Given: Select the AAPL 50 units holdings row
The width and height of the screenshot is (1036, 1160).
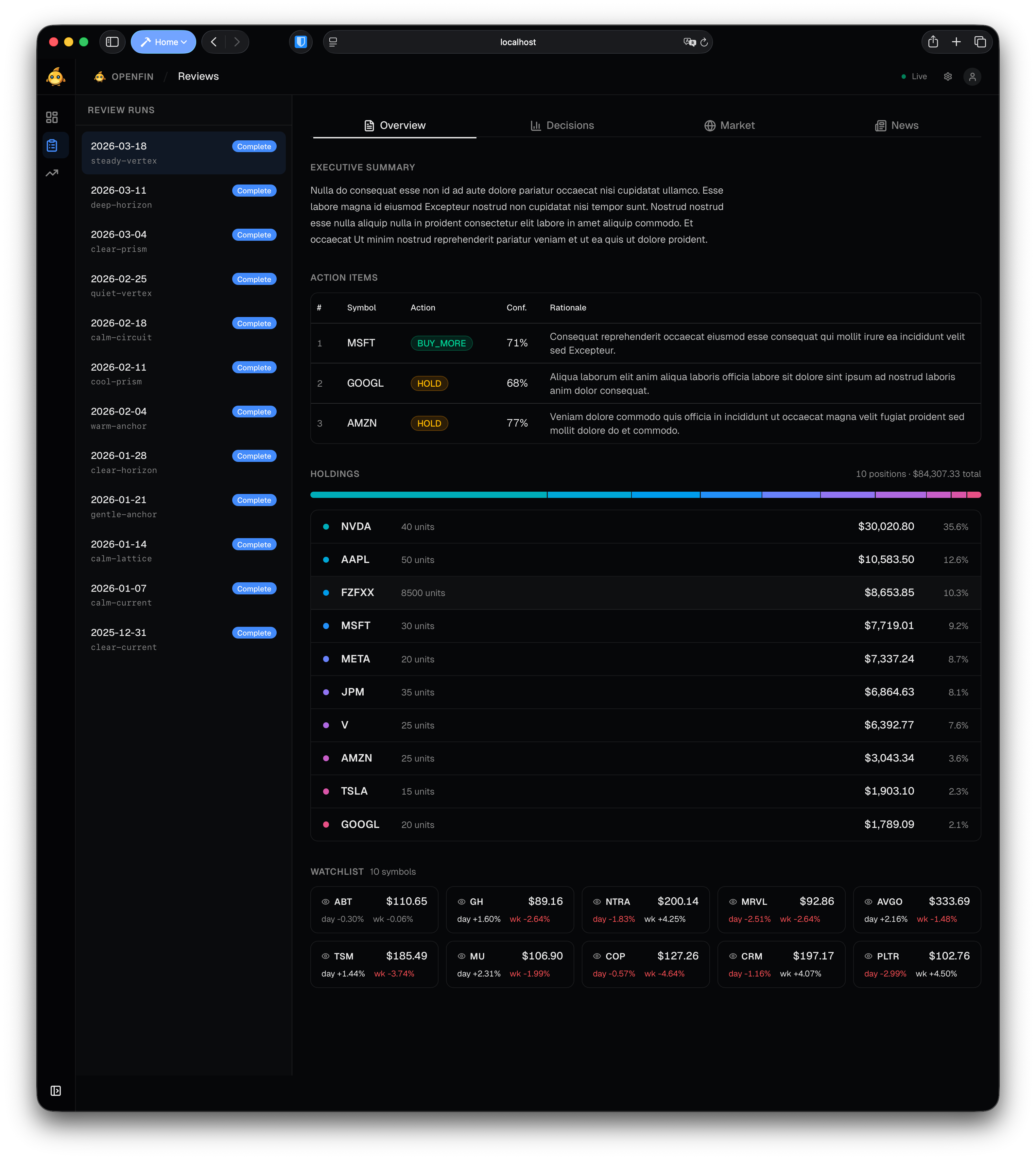Looking at the screenshot, I should (646, 560).
